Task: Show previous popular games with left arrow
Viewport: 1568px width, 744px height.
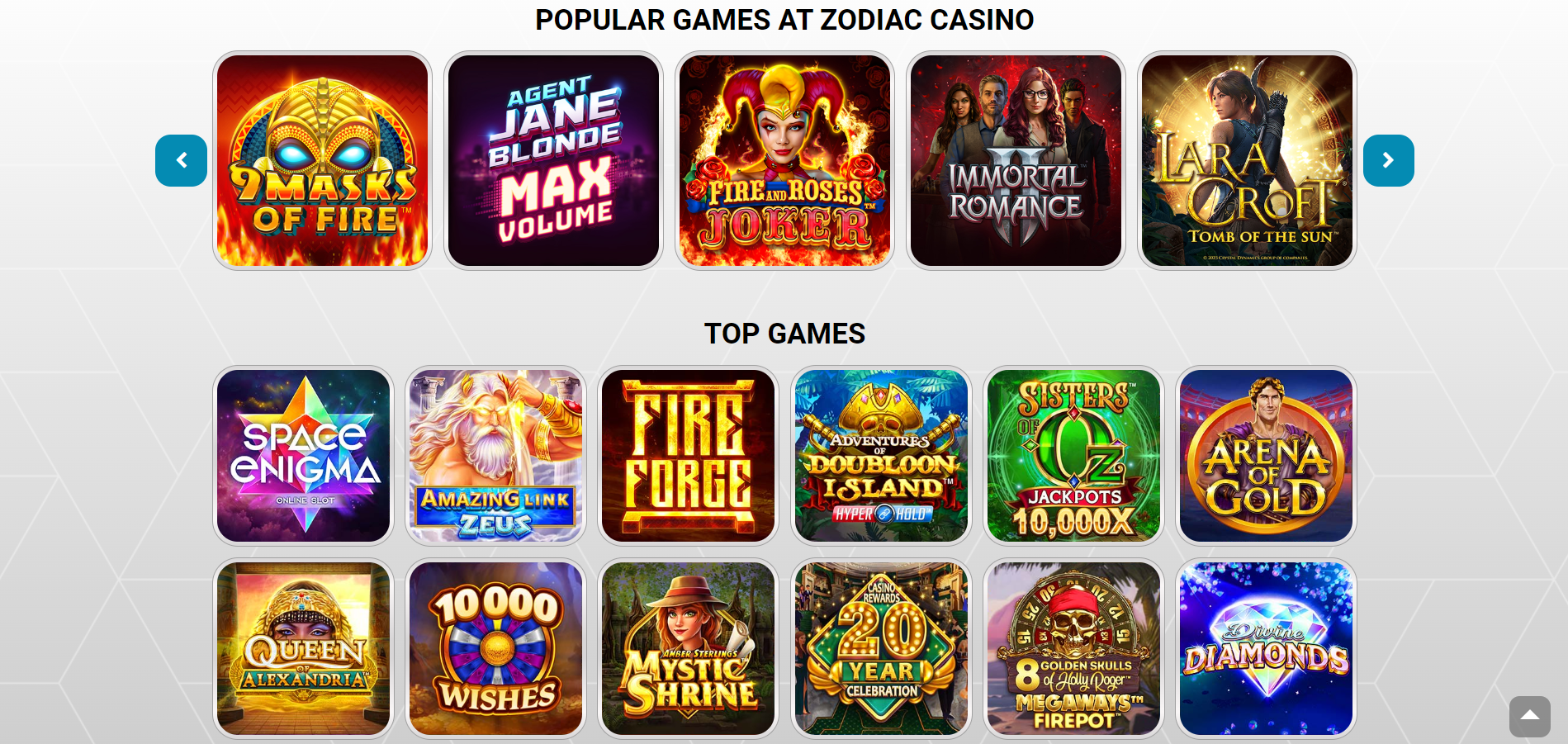Action: [181, 160]
